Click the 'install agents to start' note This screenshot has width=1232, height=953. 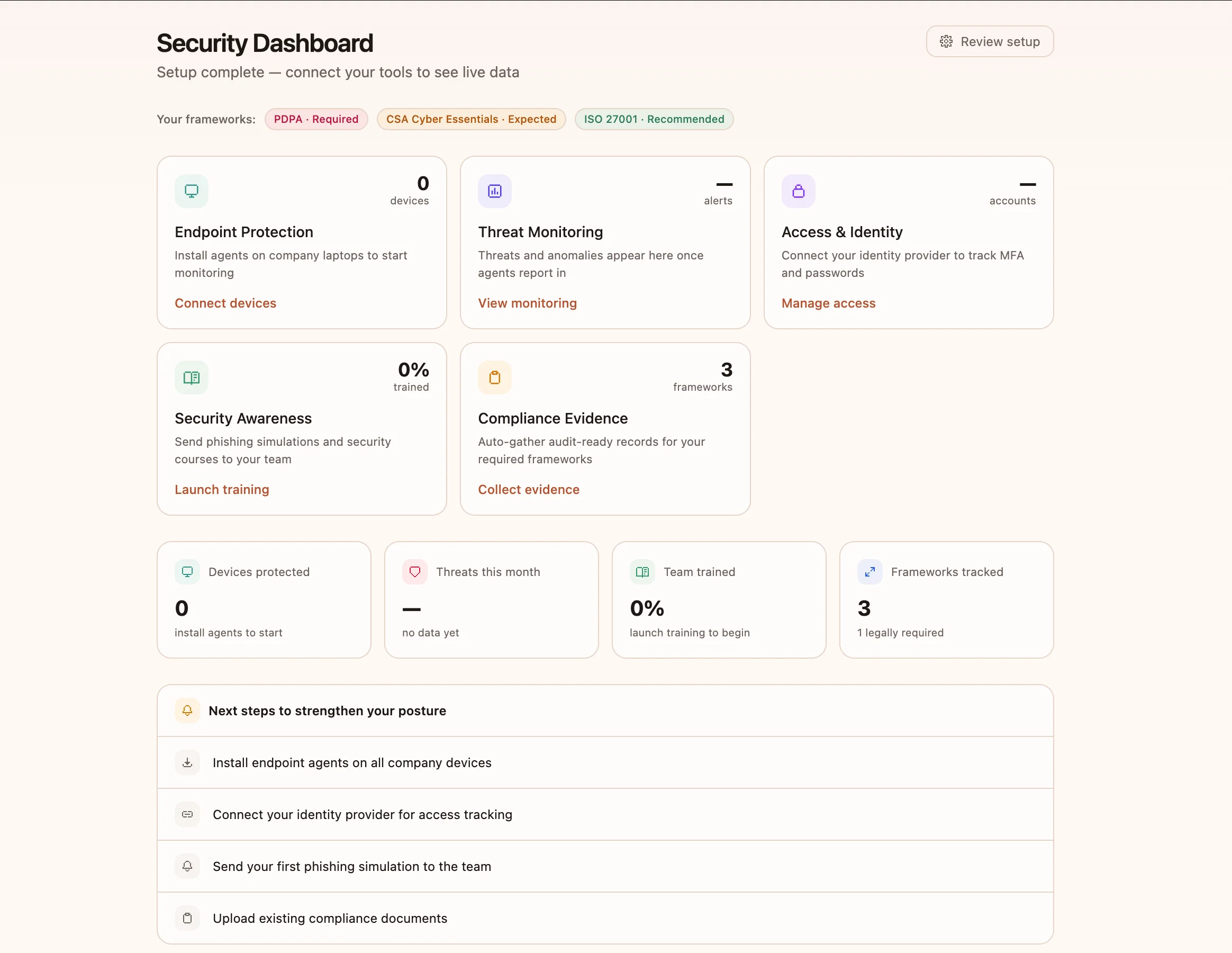(x=229, y=633)
